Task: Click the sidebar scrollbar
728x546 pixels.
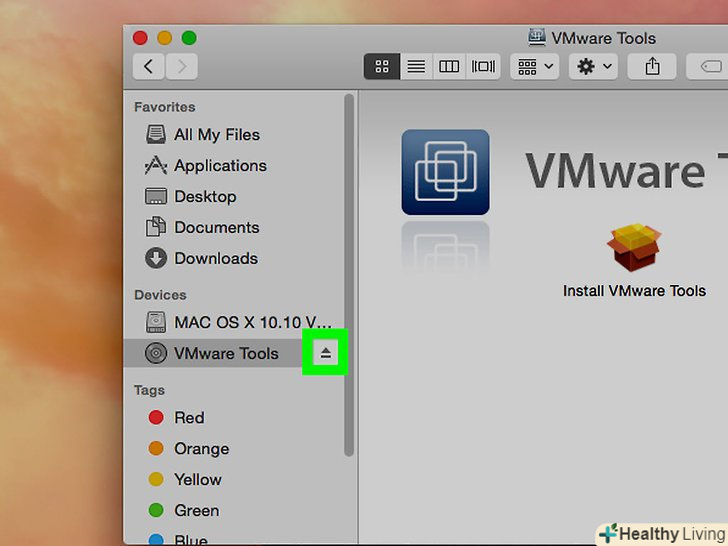Action: [x=349, y=275]
